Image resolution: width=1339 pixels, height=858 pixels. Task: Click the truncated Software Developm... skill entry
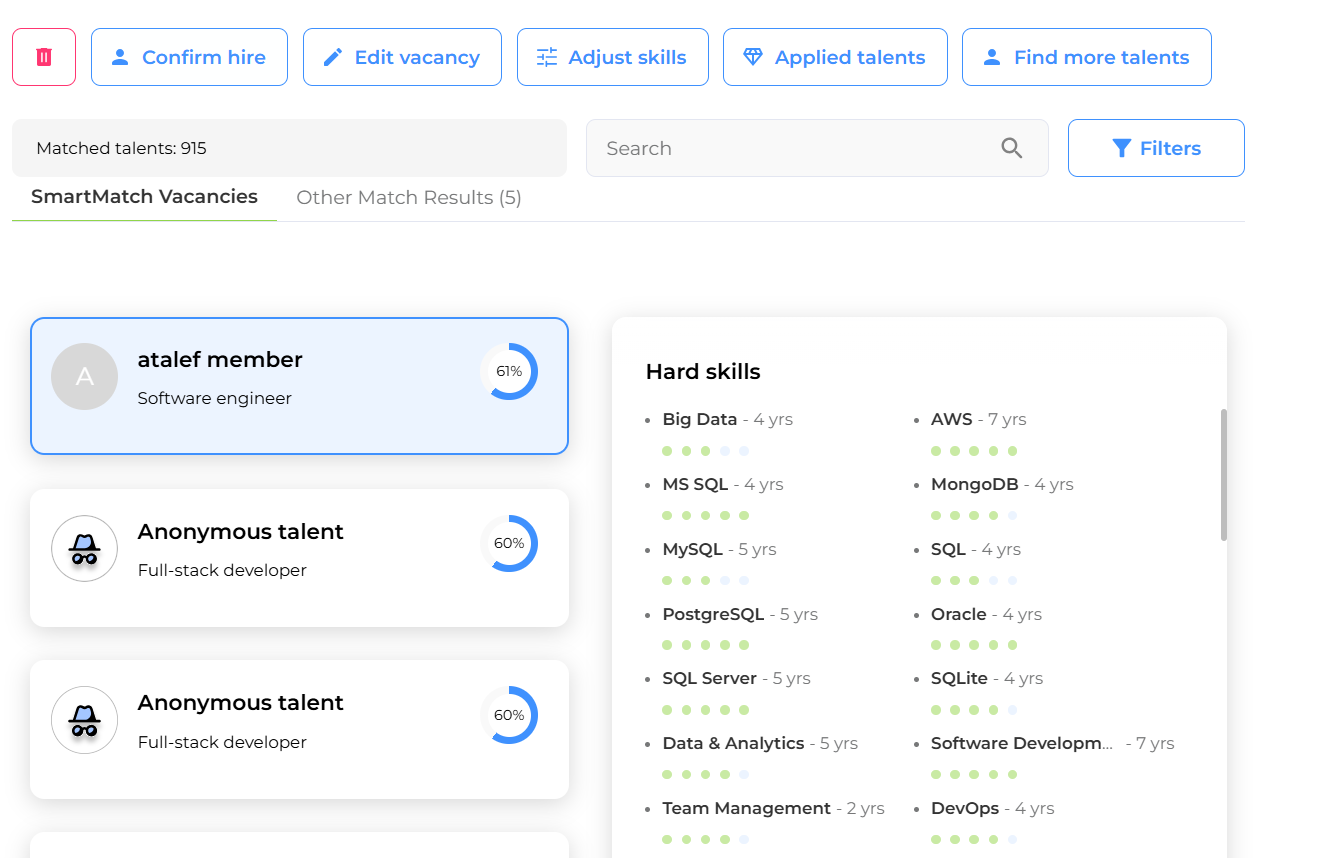pyautogui.click(x=1052, y=743)
